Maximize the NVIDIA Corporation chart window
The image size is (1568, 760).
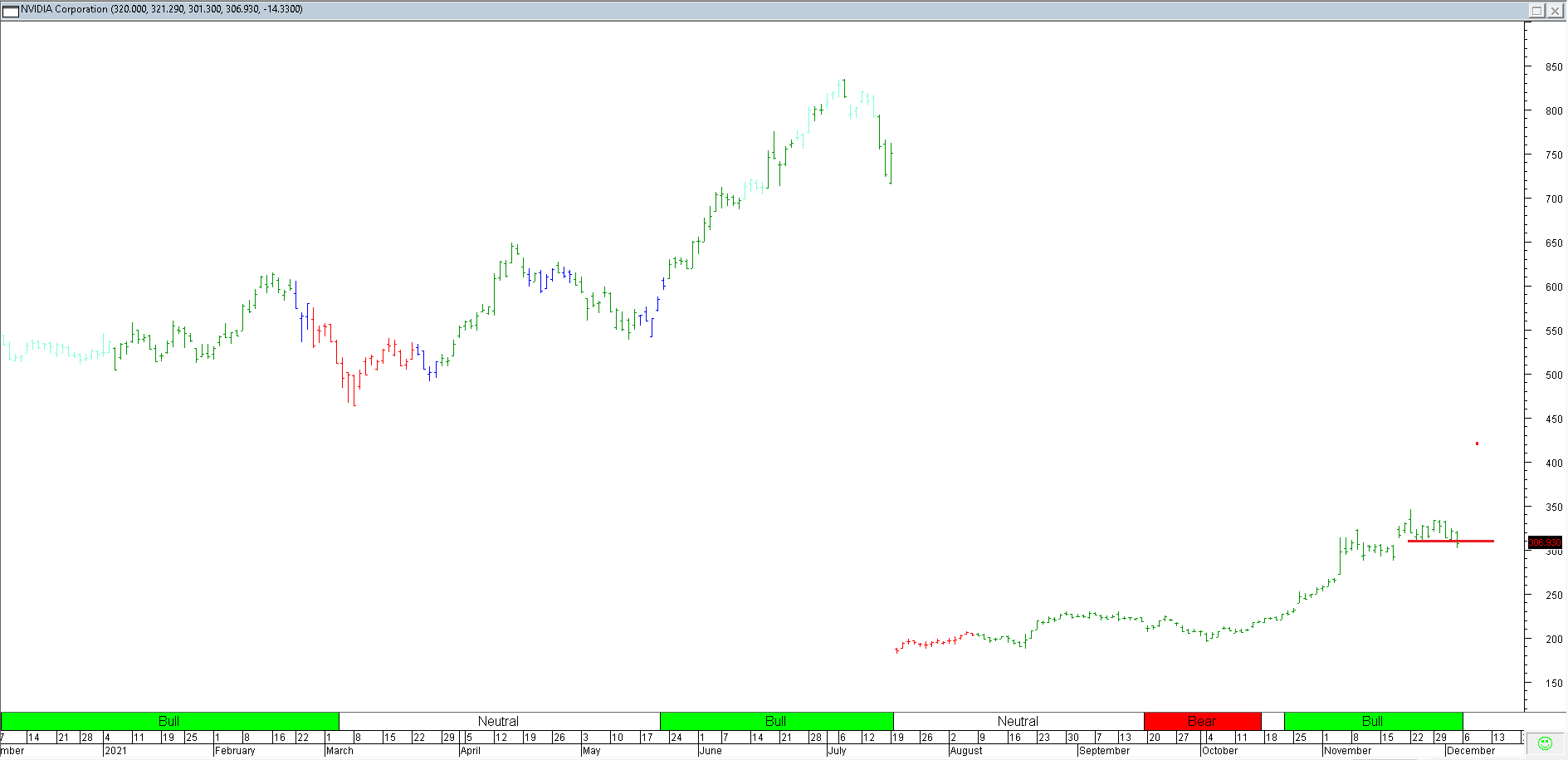pos(1536,10)
